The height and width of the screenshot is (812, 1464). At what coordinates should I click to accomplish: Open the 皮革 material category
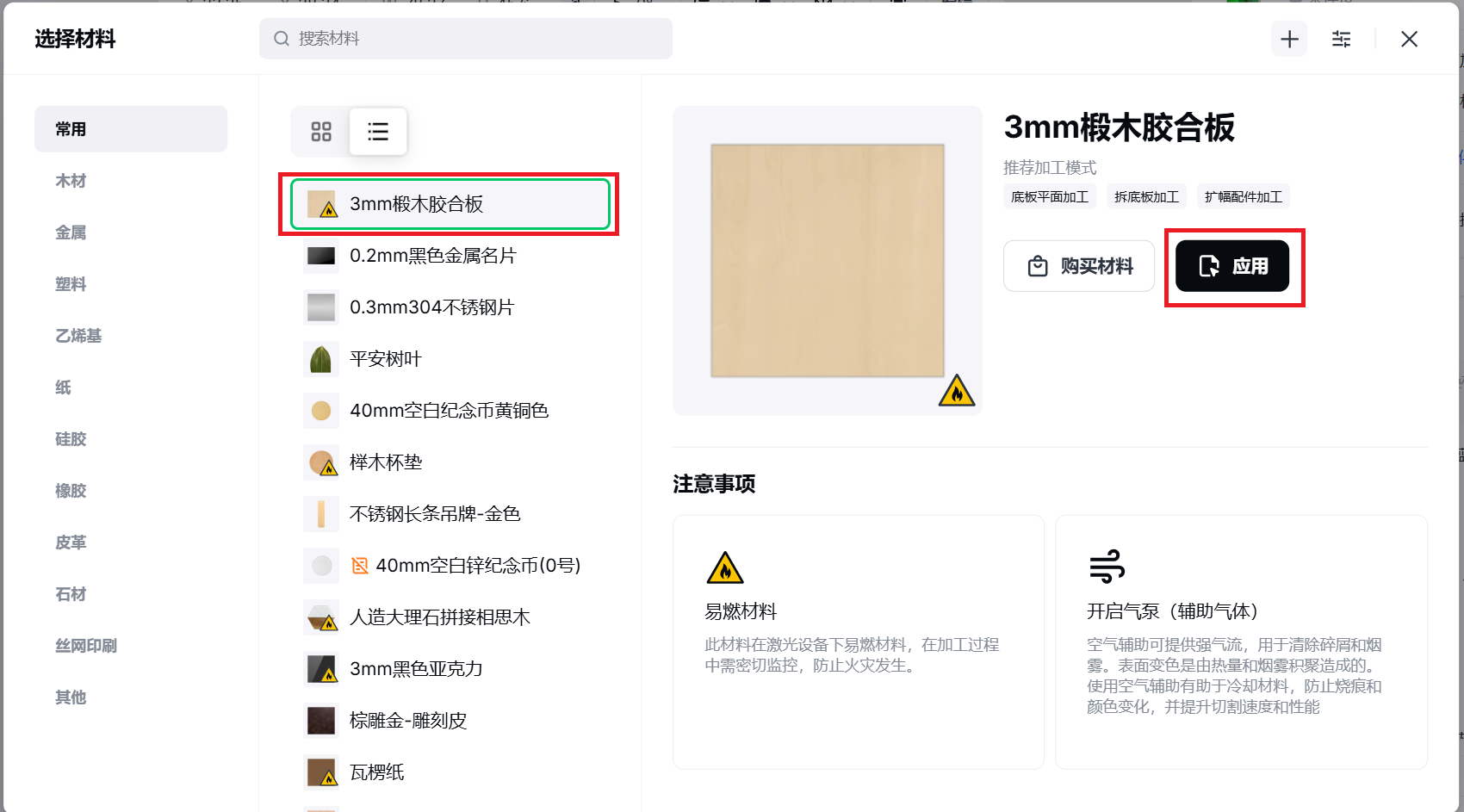[71, 542]
